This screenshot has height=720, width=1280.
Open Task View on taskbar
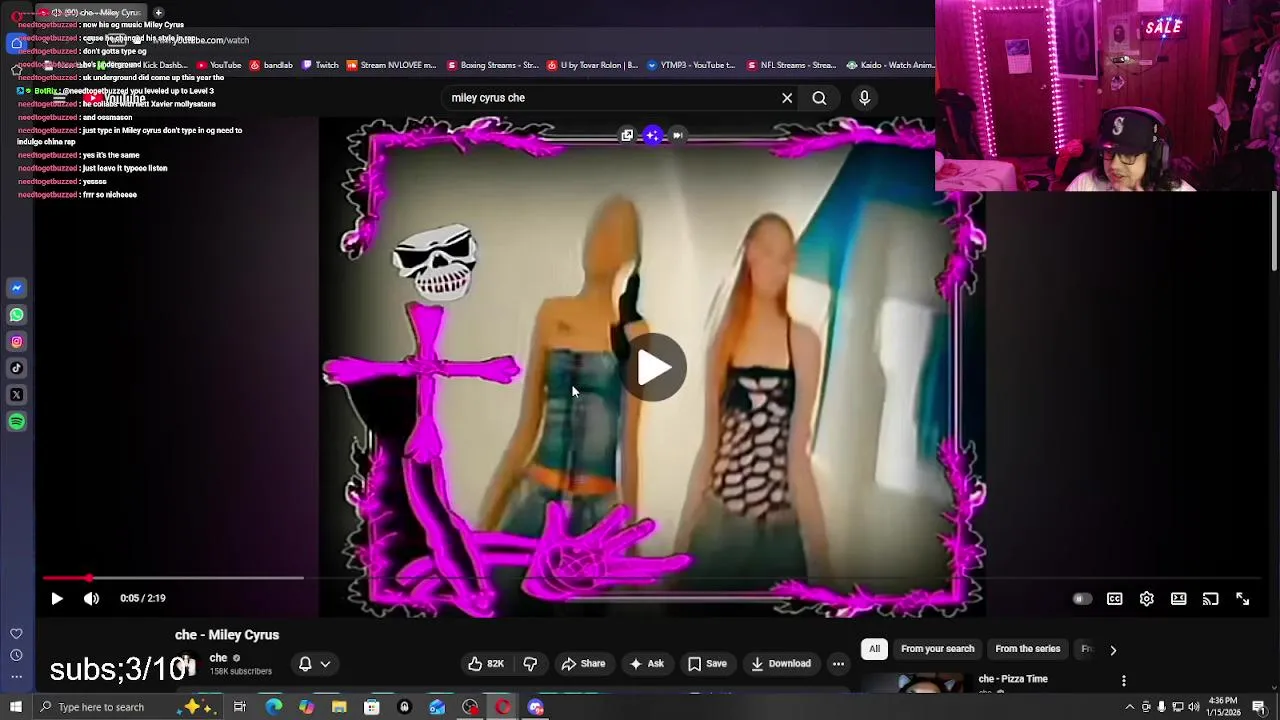tap(240, 707)
